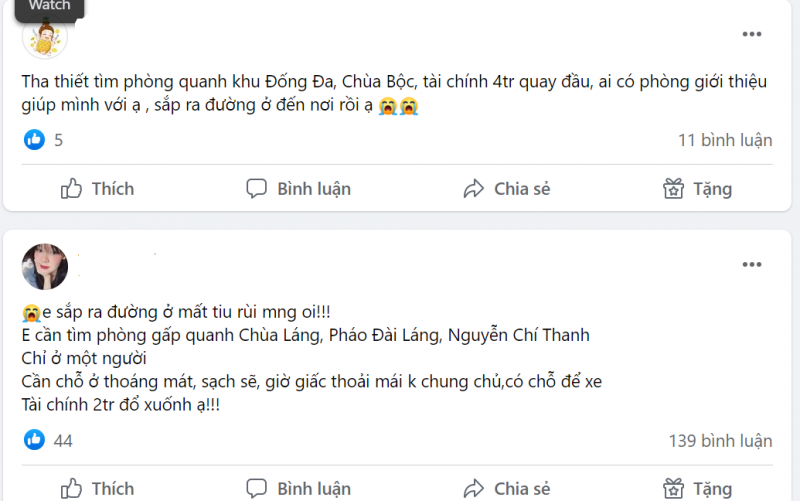
Task: Open the first post's three-dot options menu
Action: click(x=752, y=35)
